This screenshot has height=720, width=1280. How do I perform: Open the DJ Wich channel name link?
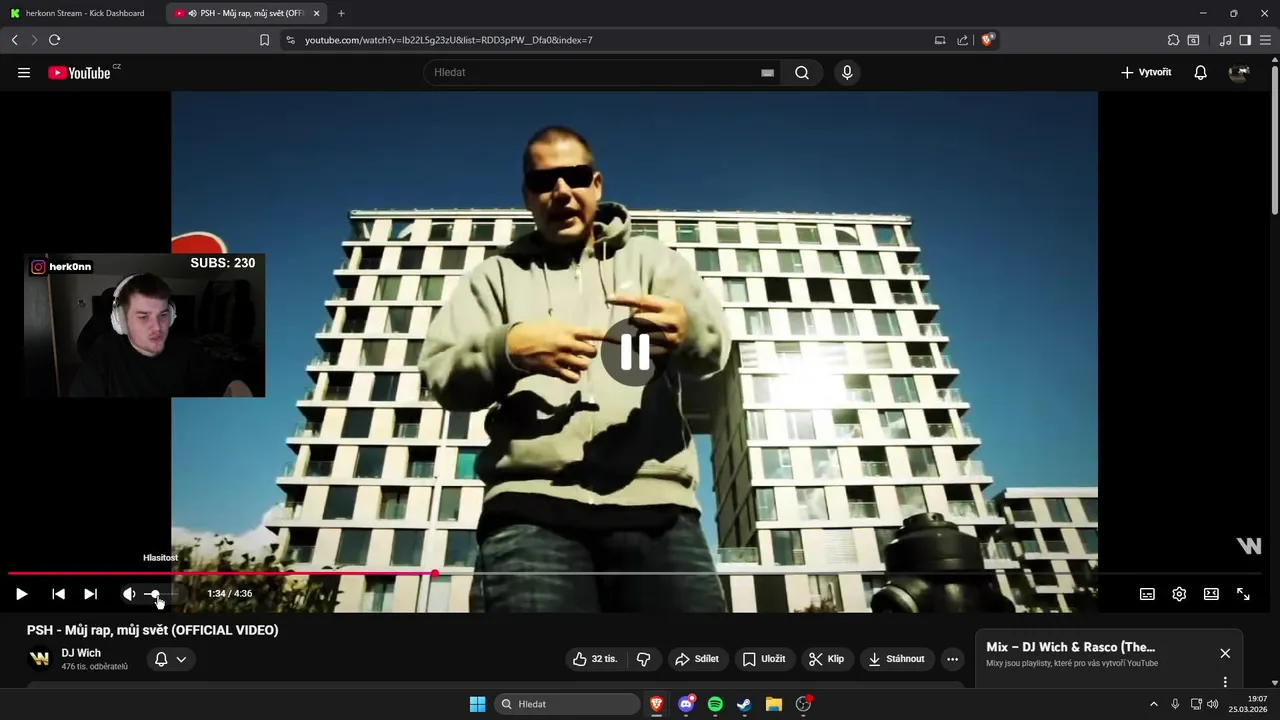(81, 653)
